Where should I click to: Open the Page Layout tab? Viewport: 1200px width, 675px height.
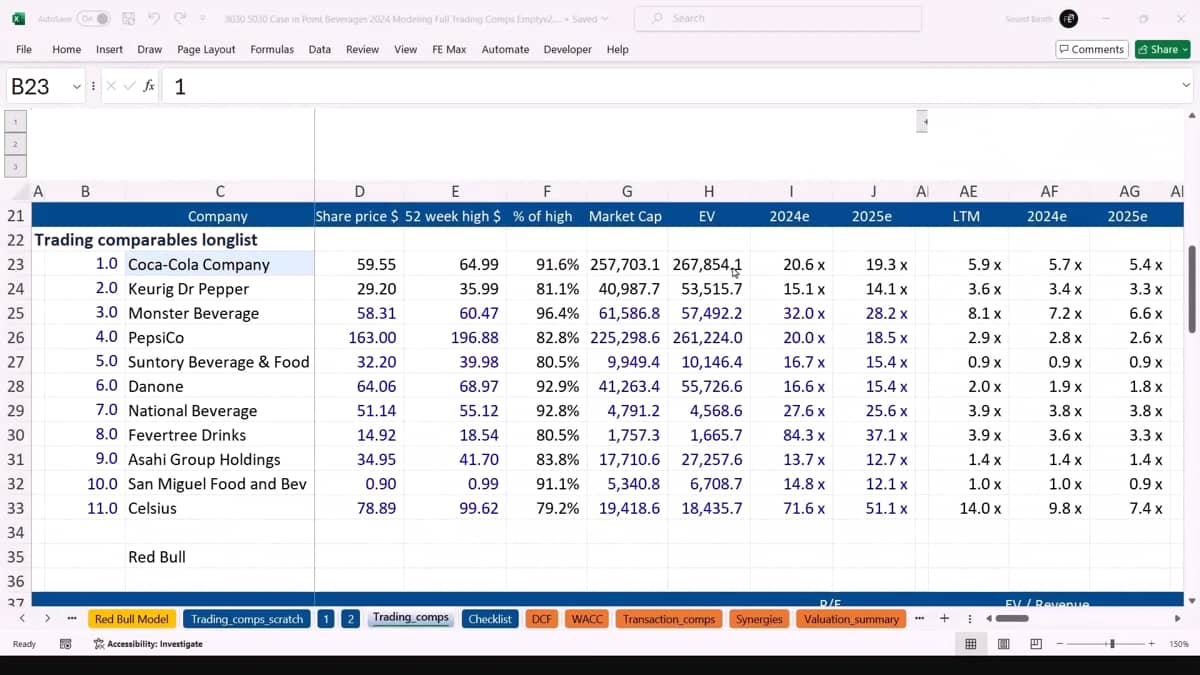click(206, 49)
